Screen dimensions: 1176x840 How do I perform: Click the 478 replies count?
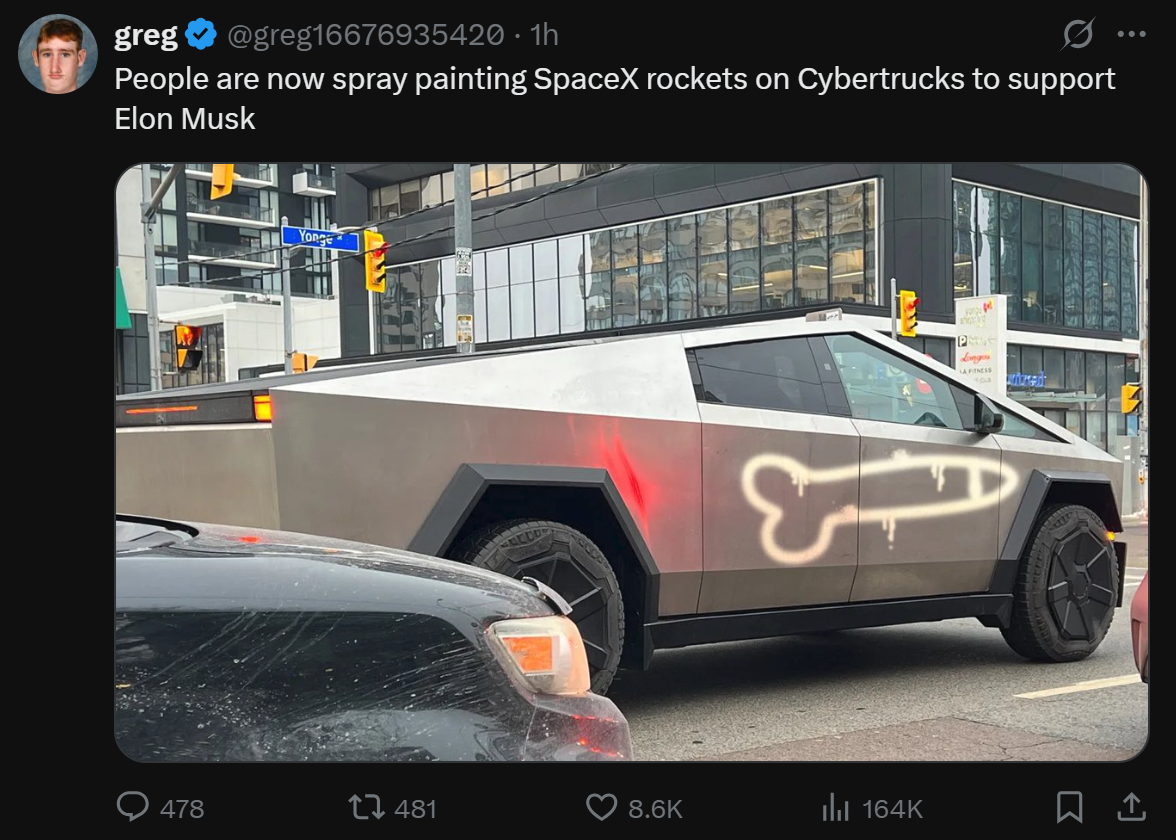tap(182, 808)
